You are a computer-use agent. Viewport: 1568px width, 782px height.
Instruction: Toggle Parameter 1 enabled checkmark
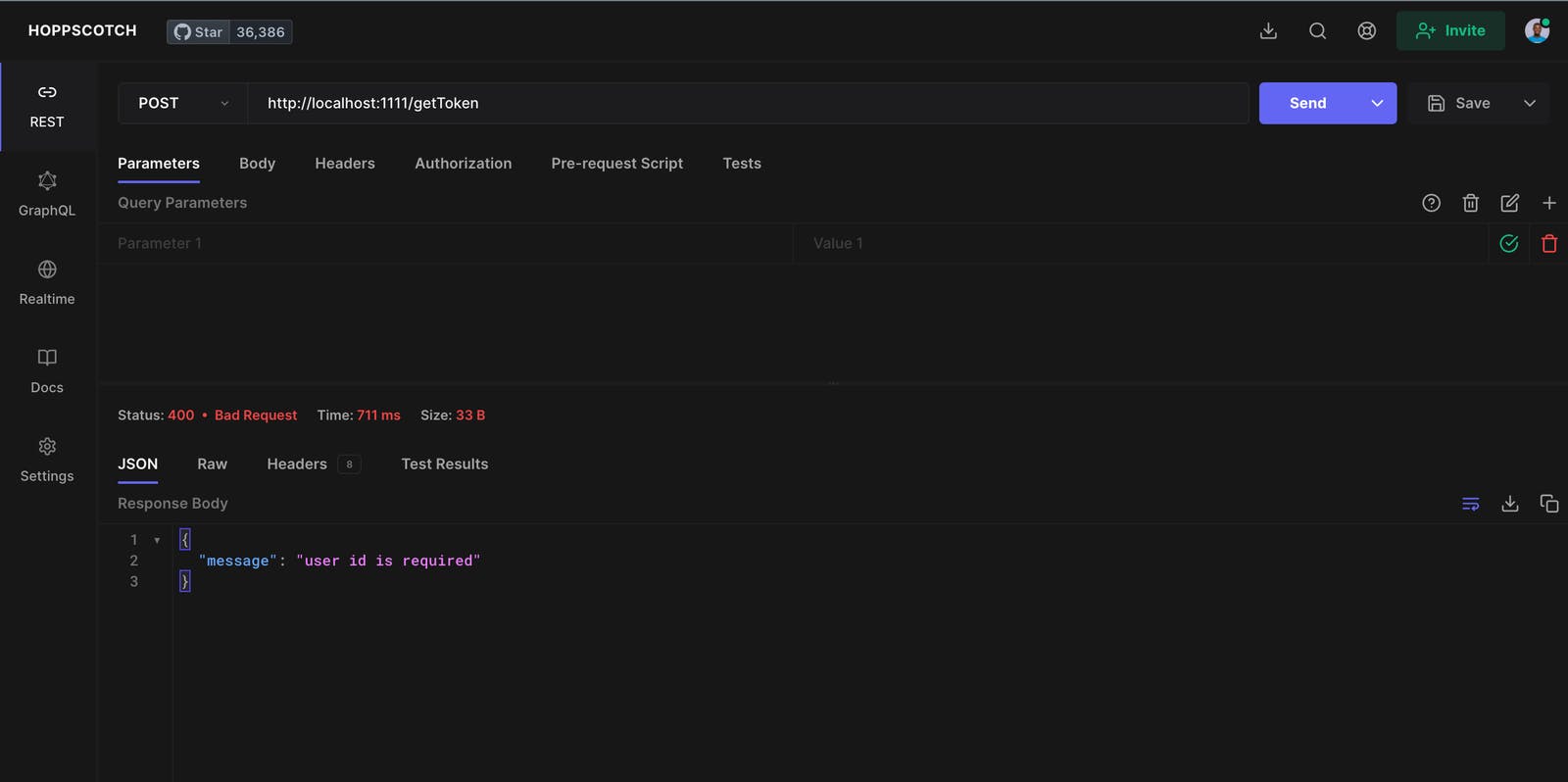[1509, 243]
